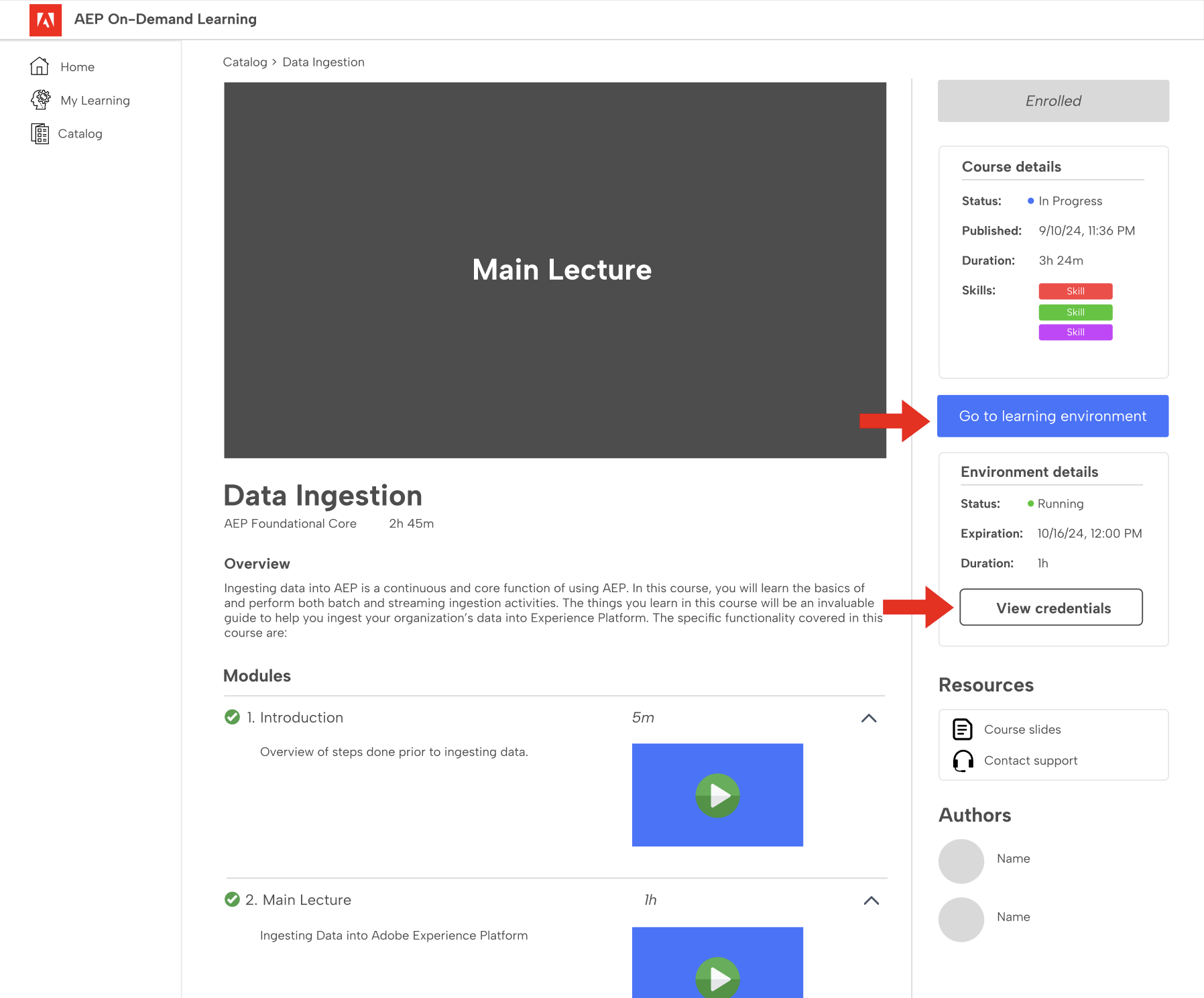Click Go to learning environment button
Screen dimensions: 1204x998
pos(1052,416)
